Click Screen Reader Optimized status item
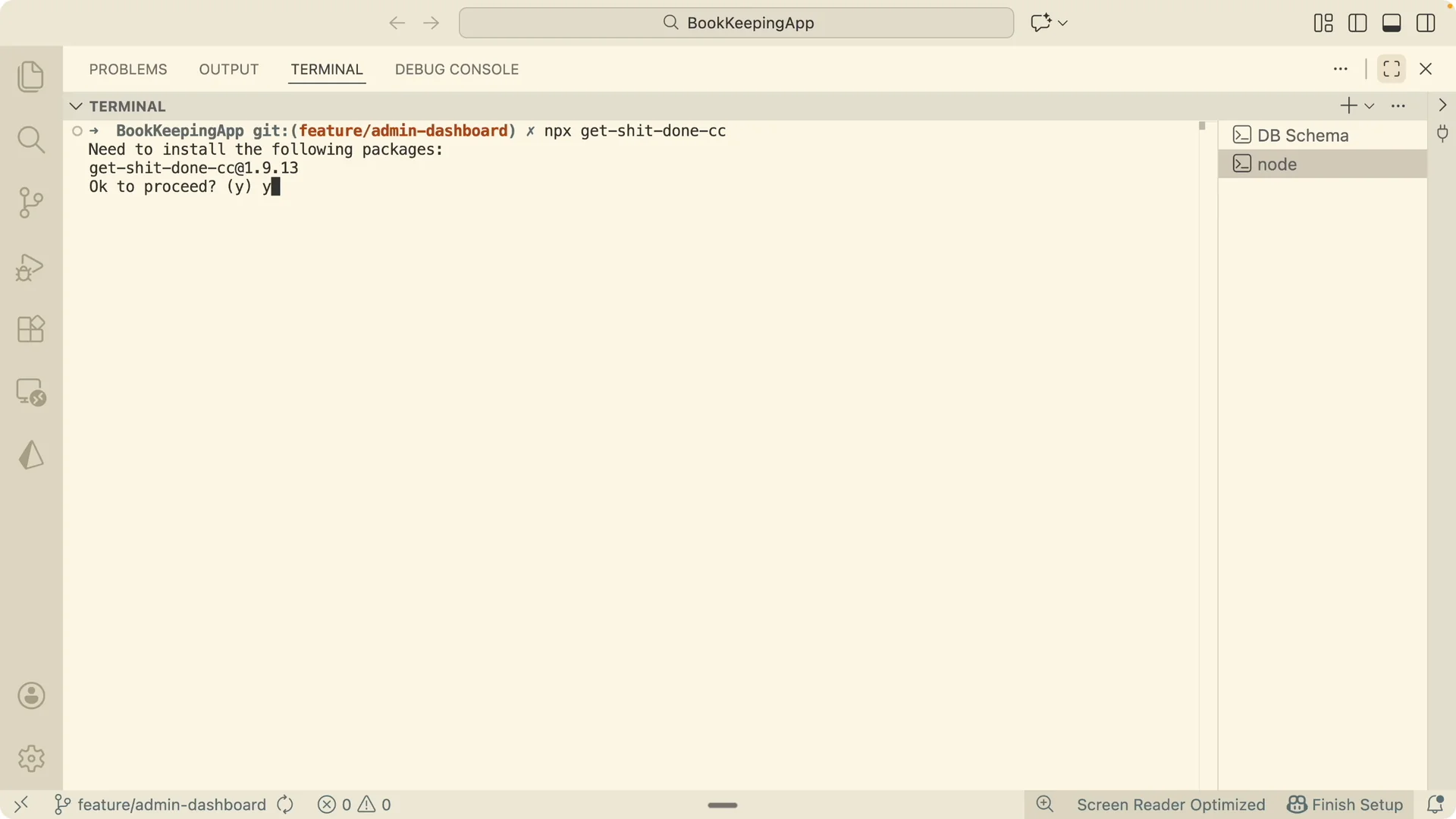 (x=1171, y=805)
